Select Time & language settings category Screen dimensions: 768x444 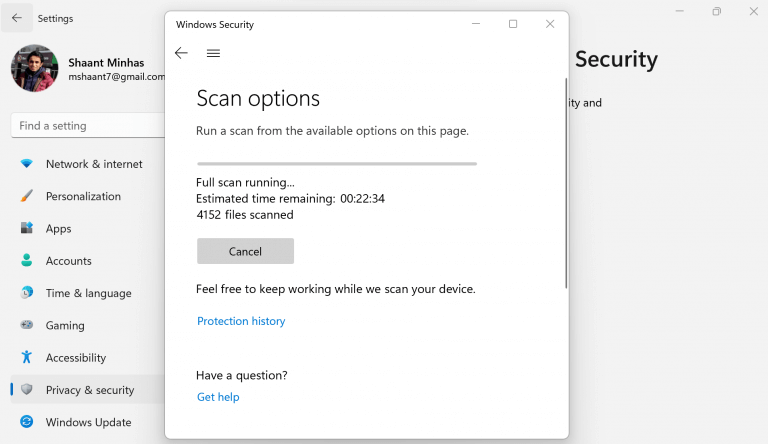[89, 294]
